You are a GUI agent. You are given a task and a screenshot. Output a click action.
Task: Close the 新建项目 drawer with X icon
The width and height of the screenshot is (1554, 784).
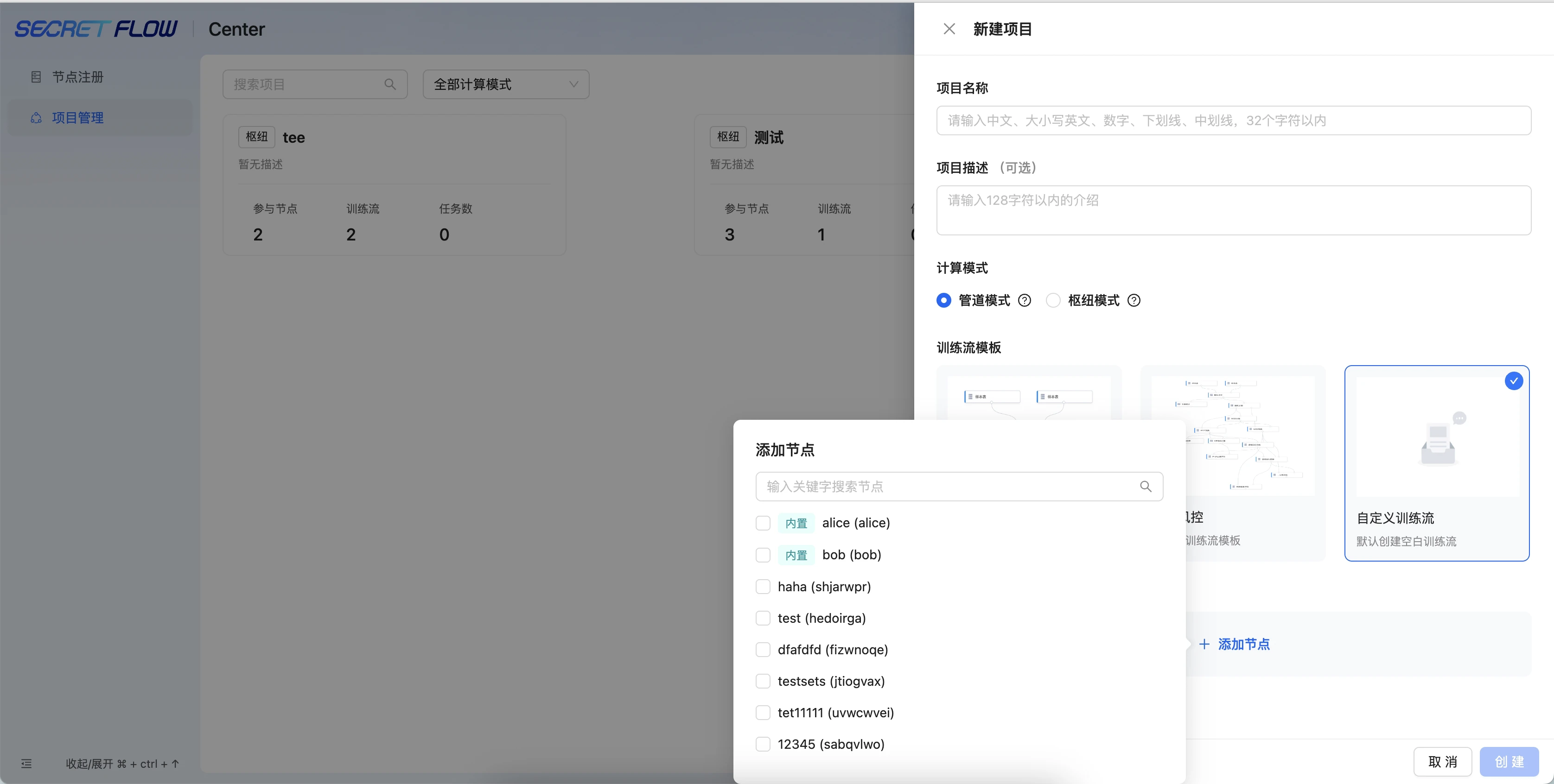coord(949,29)
